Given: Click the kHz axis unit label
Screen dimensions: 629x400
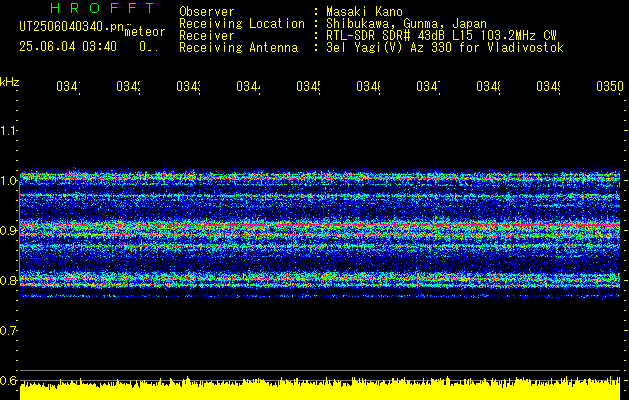Looking at the screenshot, I should pyautogui.click(x=9, y=82).
